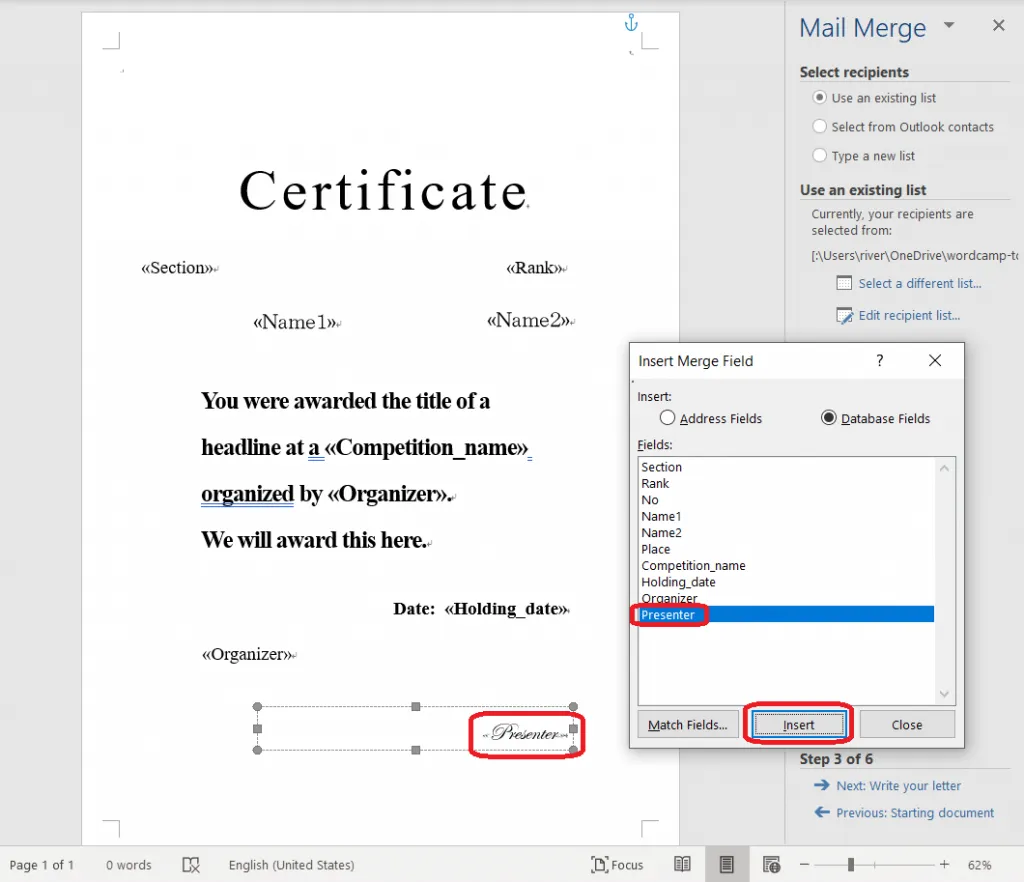Switch to Read Mode view
This screenshot has width=1024, height=882.
coord(682,865)
